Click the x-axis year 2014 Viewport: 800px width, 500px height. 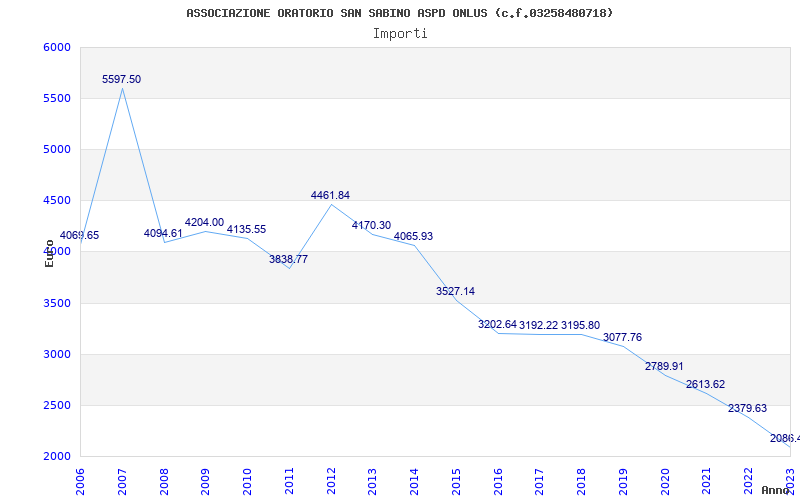[414, 482]
